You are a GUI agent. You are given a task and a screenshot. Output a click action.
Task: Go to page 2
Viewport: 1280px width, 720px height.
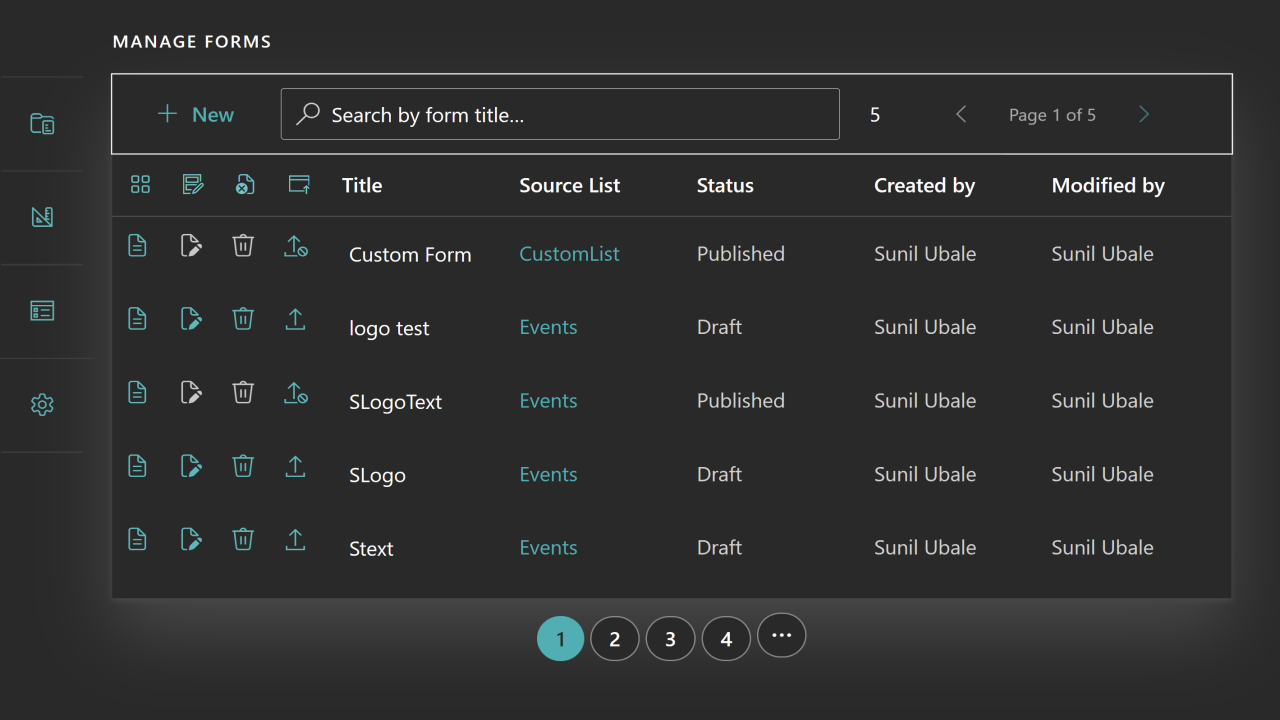(615, 638)
